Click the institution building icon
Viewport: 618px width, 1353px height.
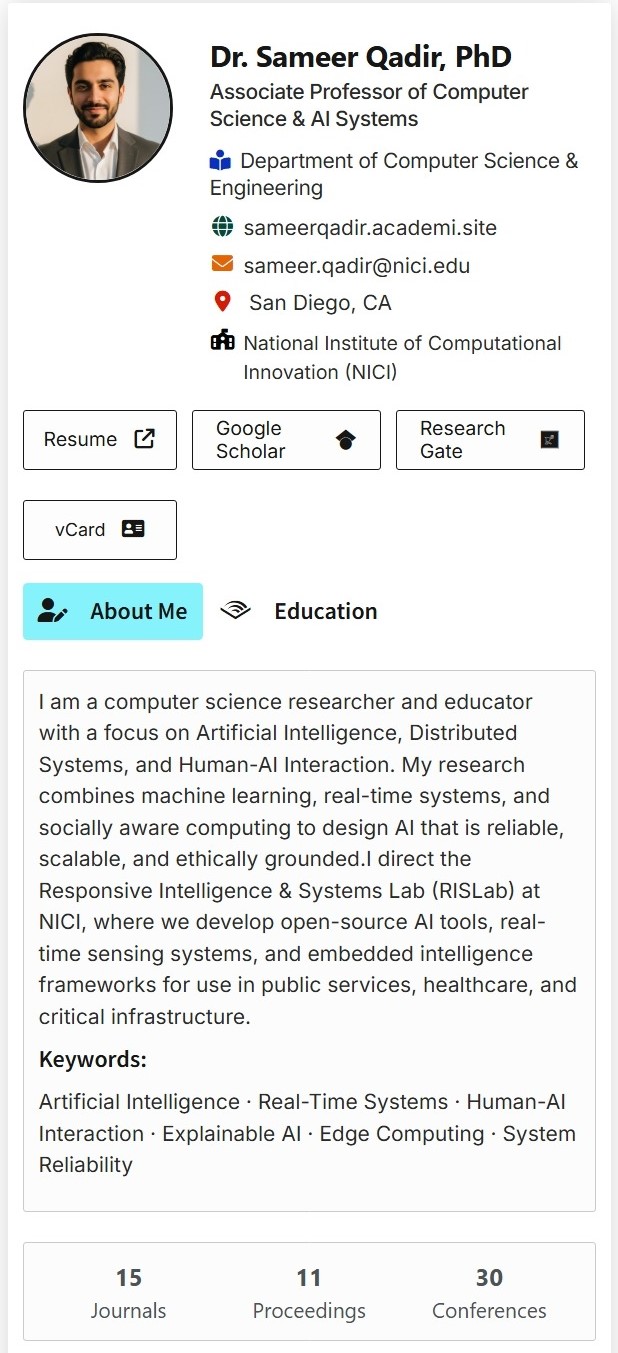(x=222, y=340)
